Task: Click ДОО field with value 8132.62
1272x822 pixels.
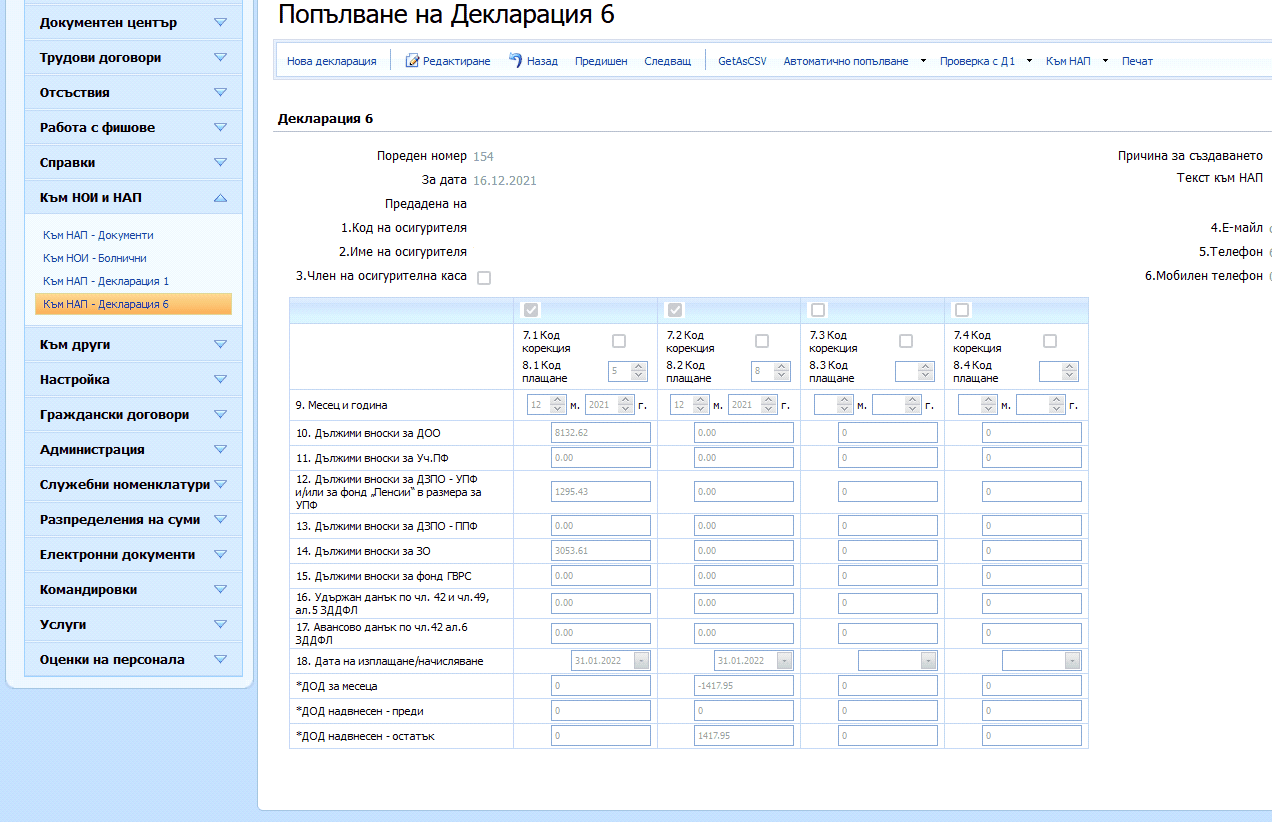Action: tap(600, 433)
